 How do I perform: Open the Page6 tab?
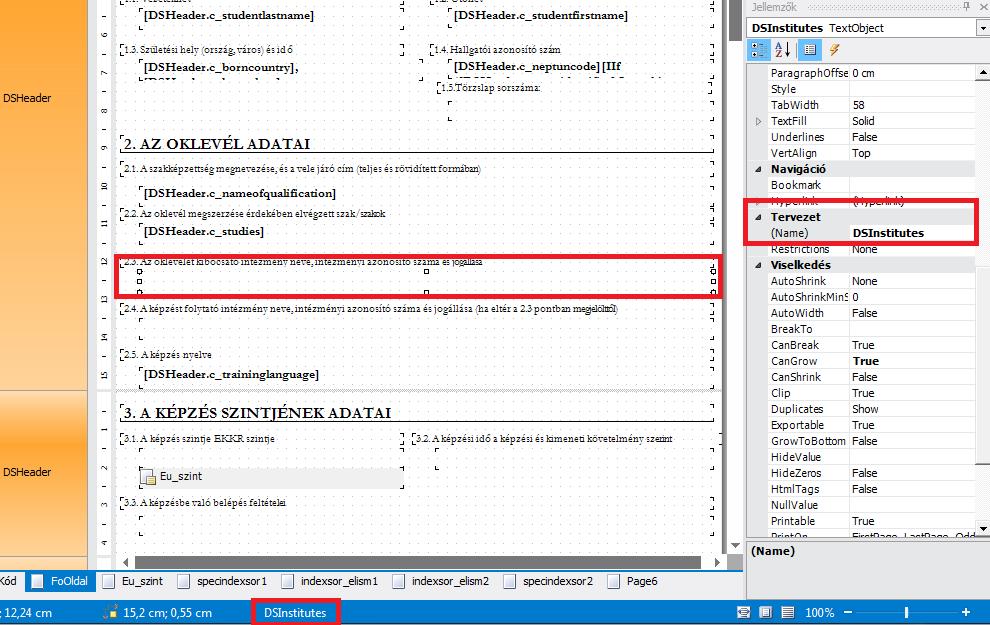point(633,581)
